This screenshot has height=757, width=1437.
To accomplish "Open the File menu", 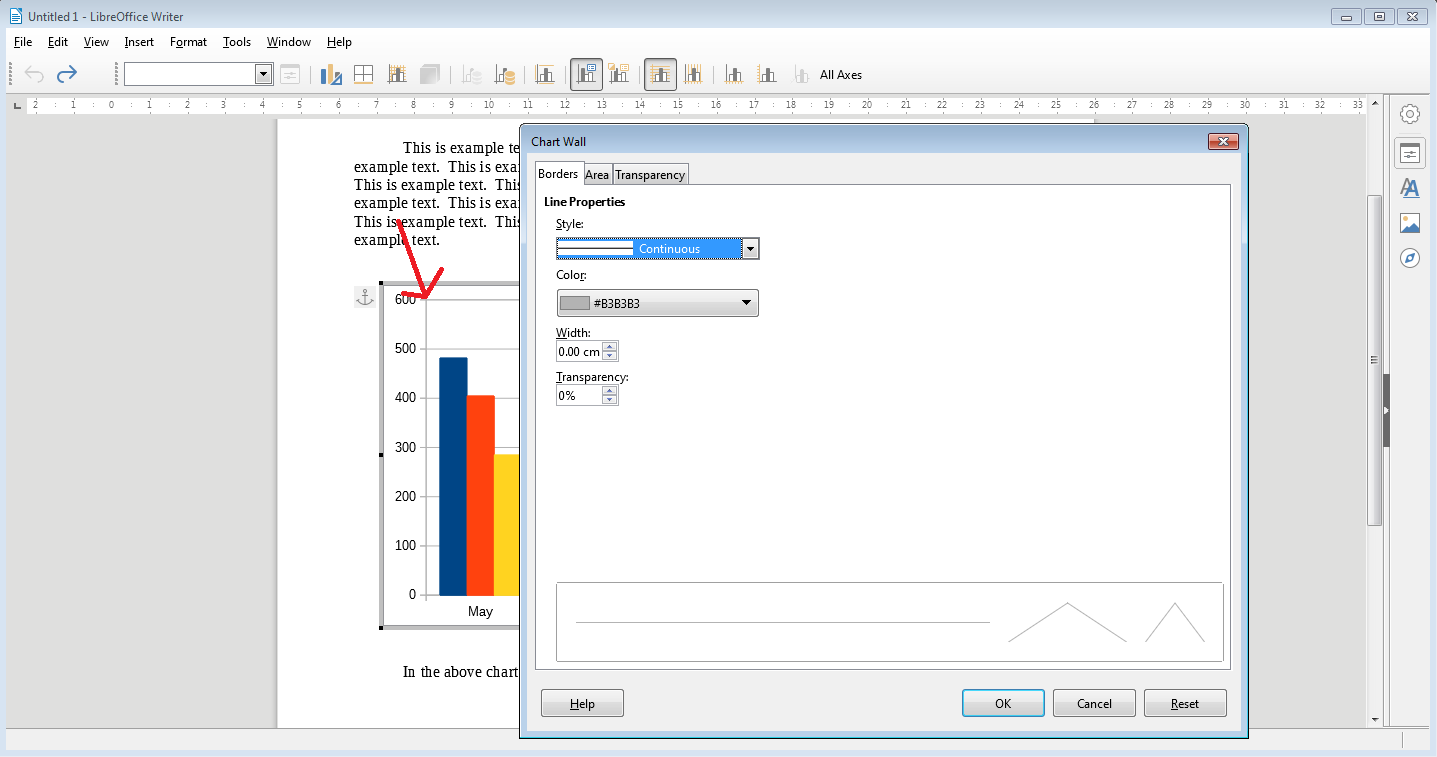I will click(23, 42).
